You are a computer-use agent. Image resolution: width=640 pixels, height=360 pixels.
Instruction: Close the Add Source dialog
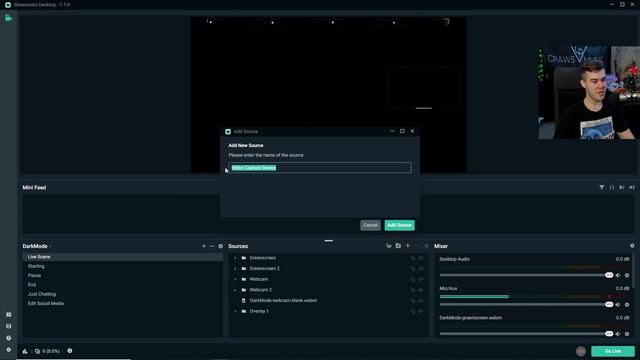pos(412,131)
